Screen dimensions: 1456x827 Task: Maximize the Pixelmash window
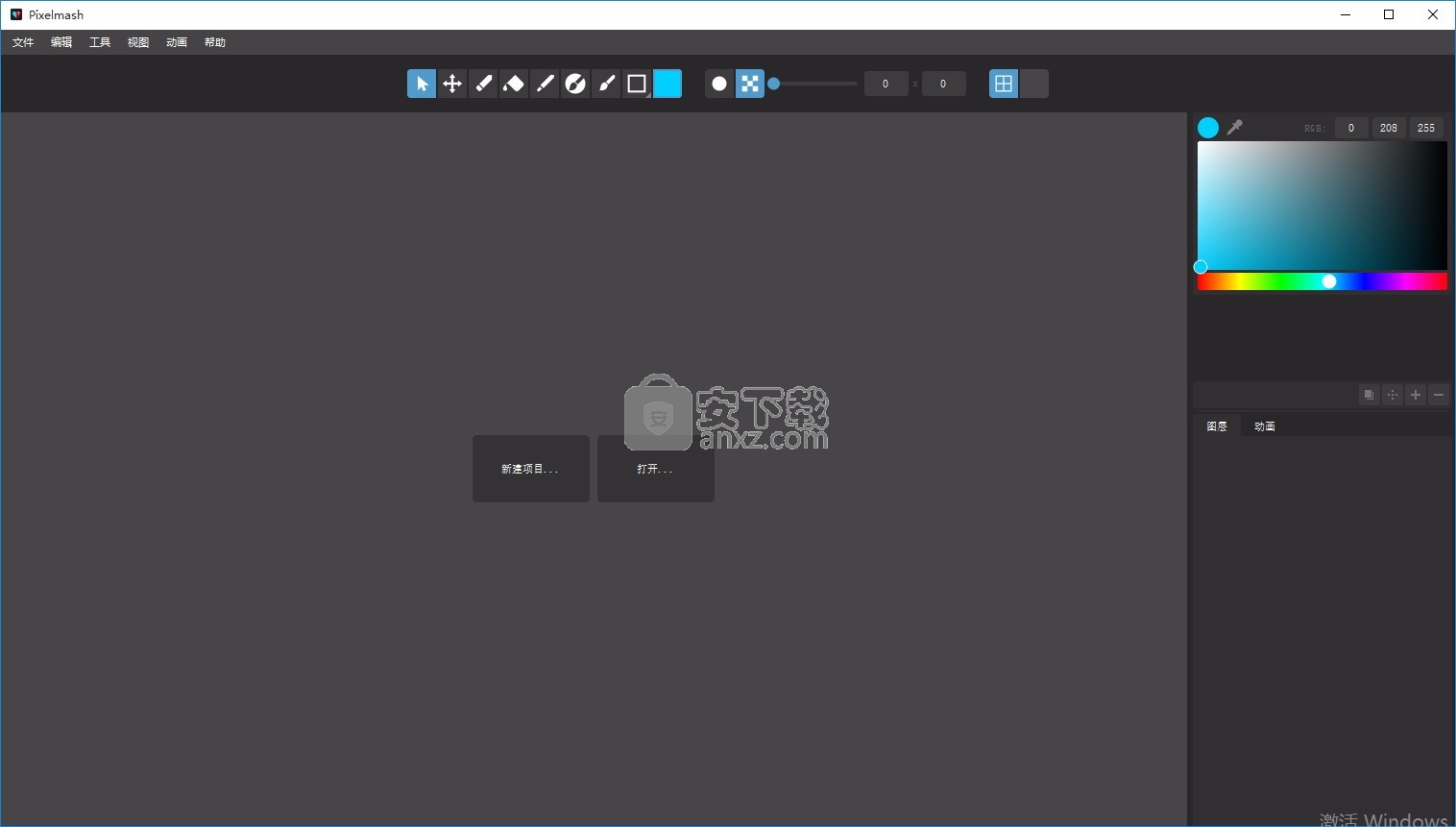coord(1389,14)
